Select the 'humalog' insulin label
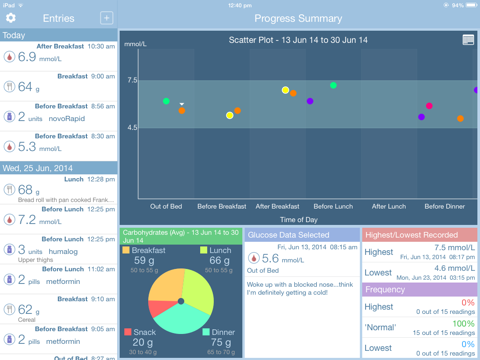Viewport: 480px width, 360px height. pos(63,251)
